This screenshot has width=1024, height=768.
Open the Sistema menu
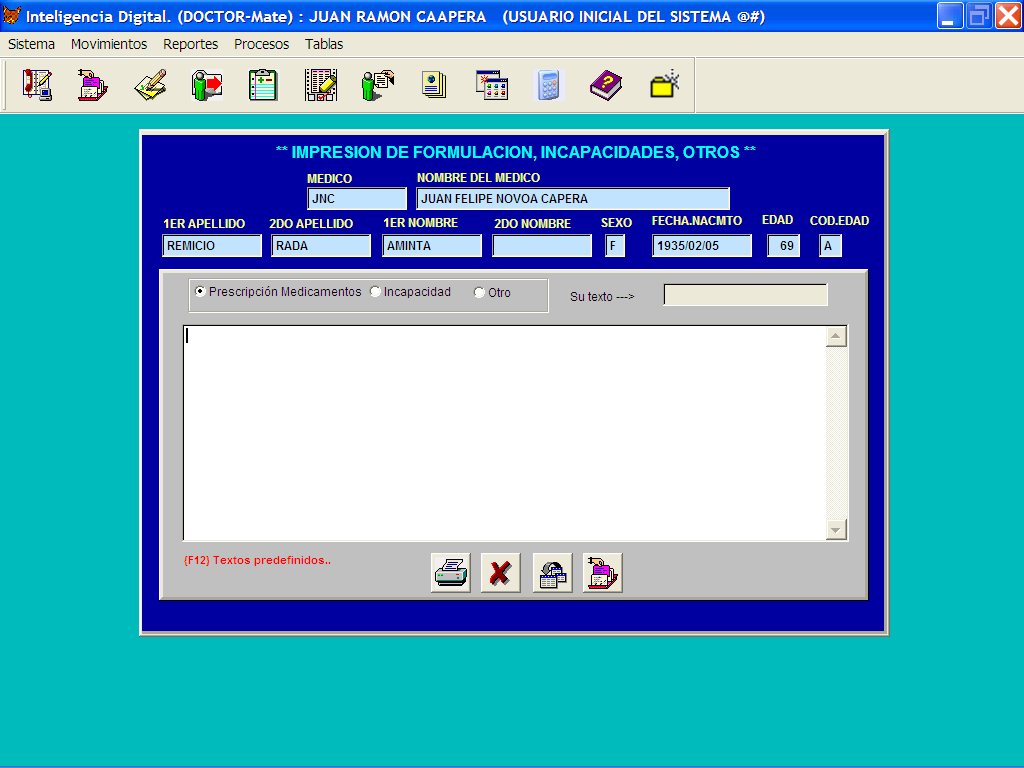[x=31, y=44]
